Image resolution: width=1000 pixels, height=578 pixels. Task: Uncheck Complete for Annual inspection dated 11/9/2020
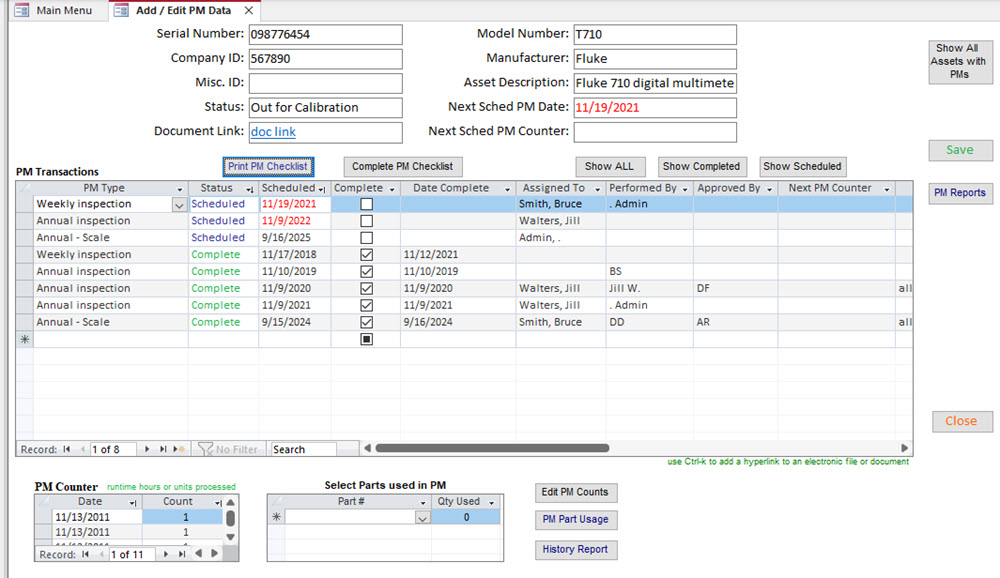click(366, 288)
